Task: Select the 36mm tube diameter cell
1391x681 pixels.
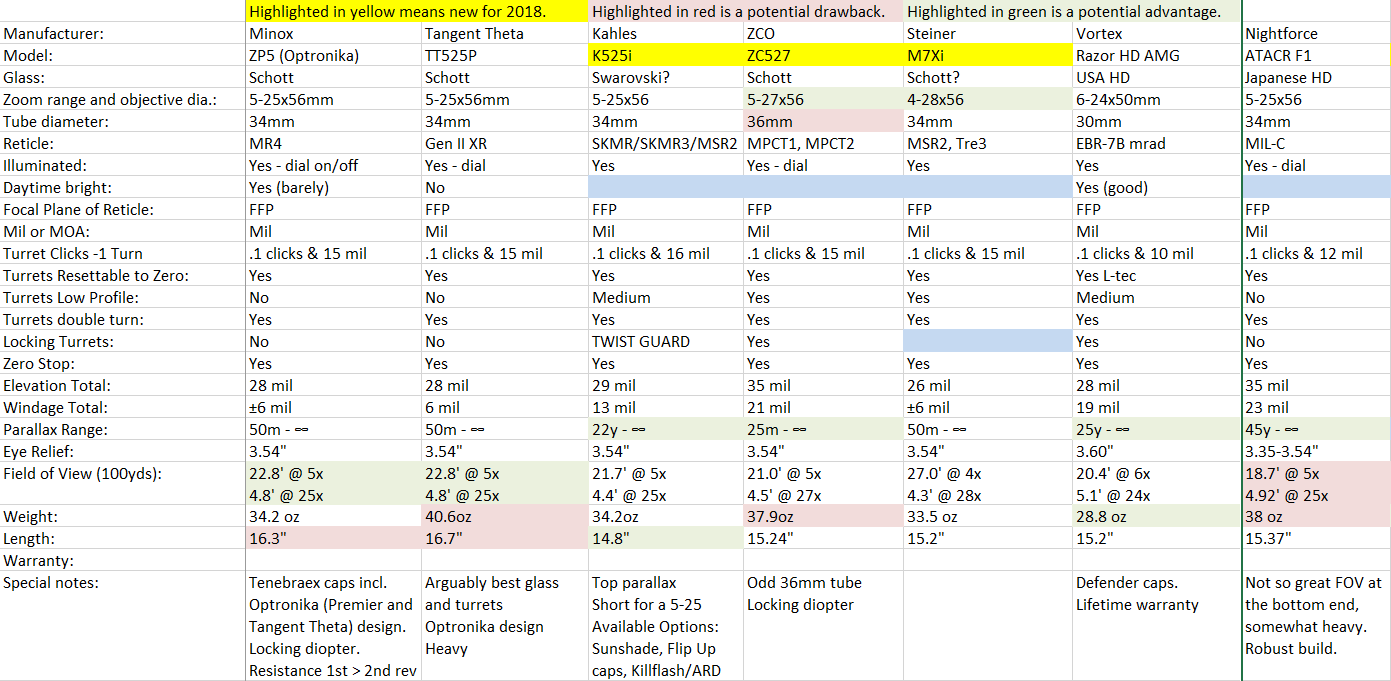Action: [770, 122]
